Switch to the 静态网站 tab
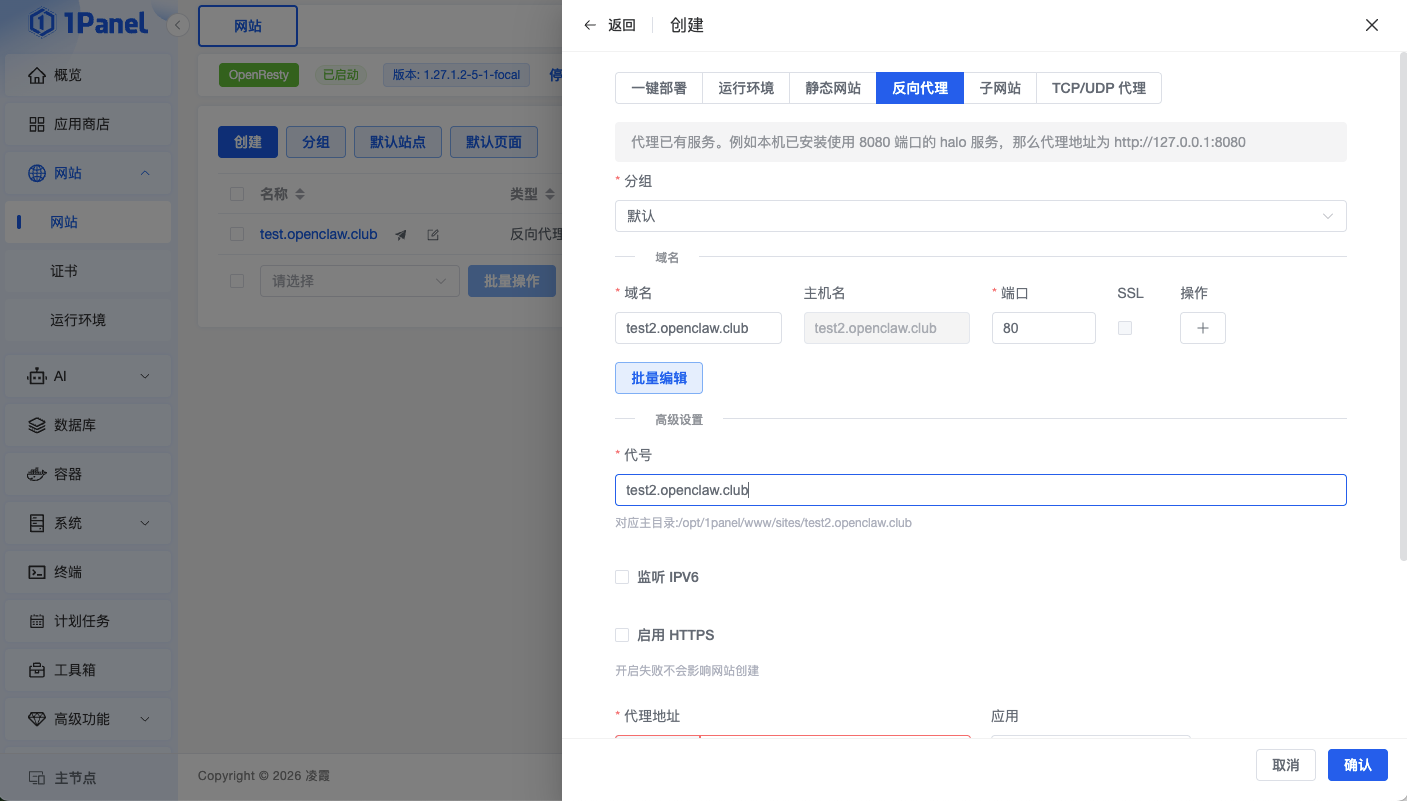1407x801 pixels. [832, 88]
